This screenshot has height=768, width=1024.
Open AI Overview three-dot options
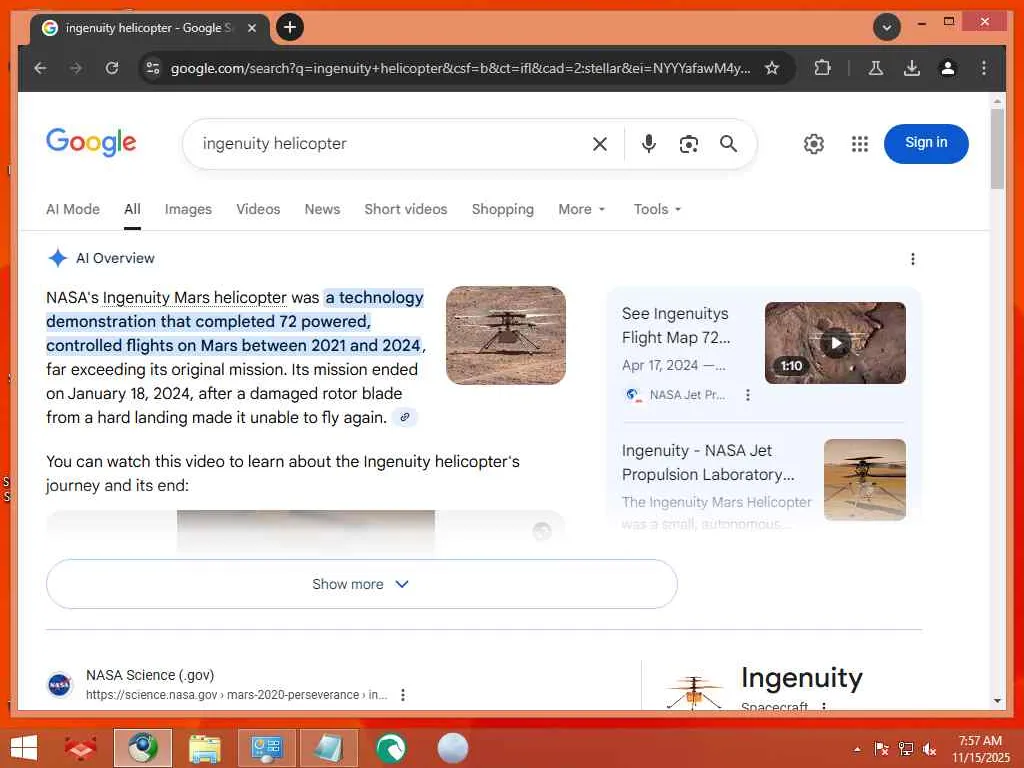pos(912,259)
